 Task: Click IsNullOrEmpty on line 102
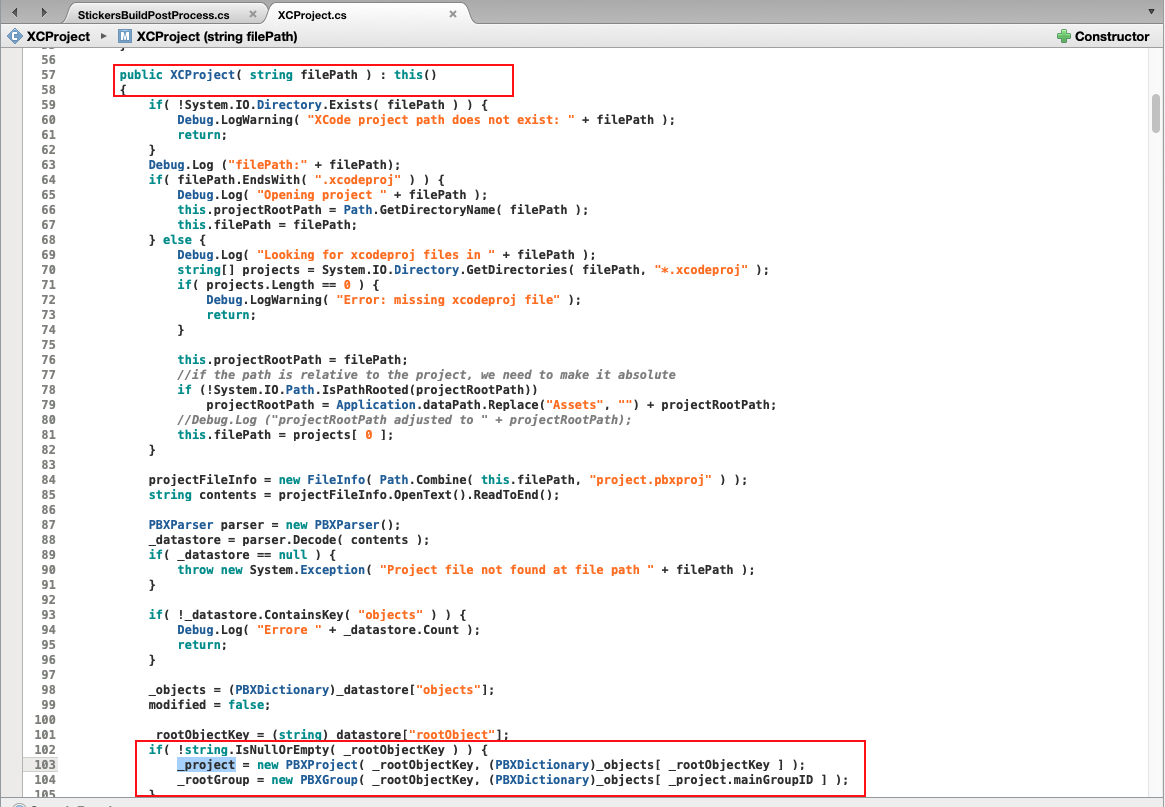[282, 750]
